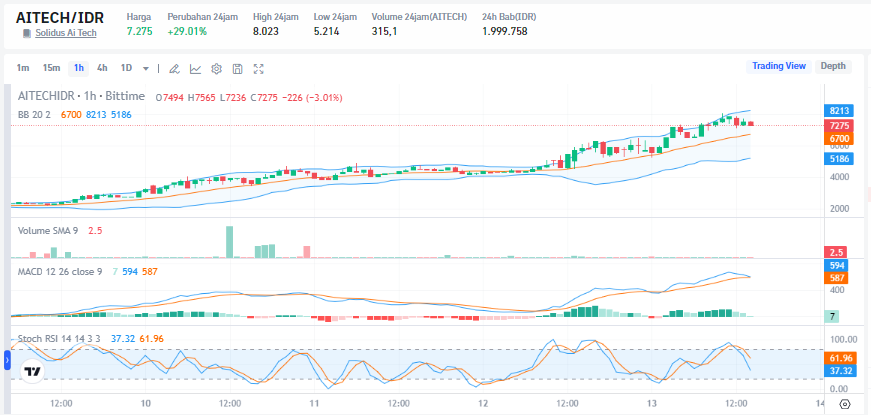
Task: Click the 594 MACD axis tag
Action: click(837, 266)
